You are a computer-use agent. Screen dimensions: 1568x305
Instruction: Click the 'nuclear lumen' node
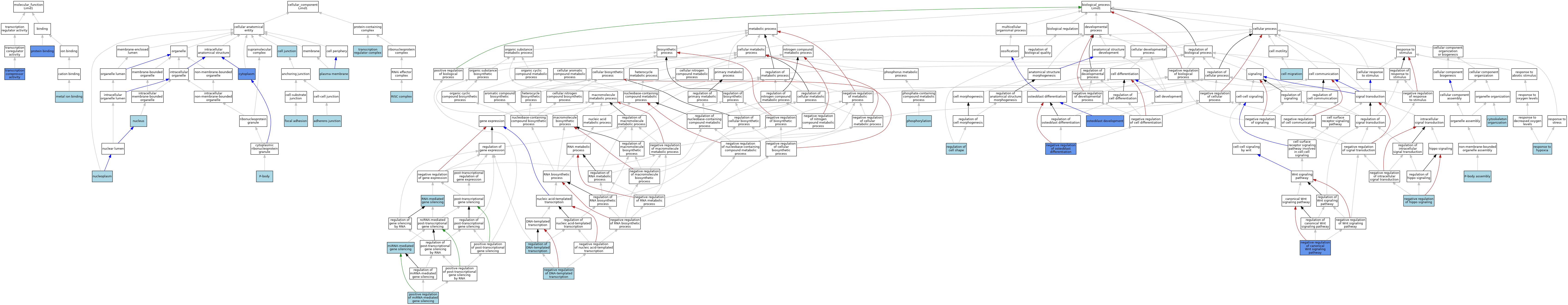click(113, 148)
